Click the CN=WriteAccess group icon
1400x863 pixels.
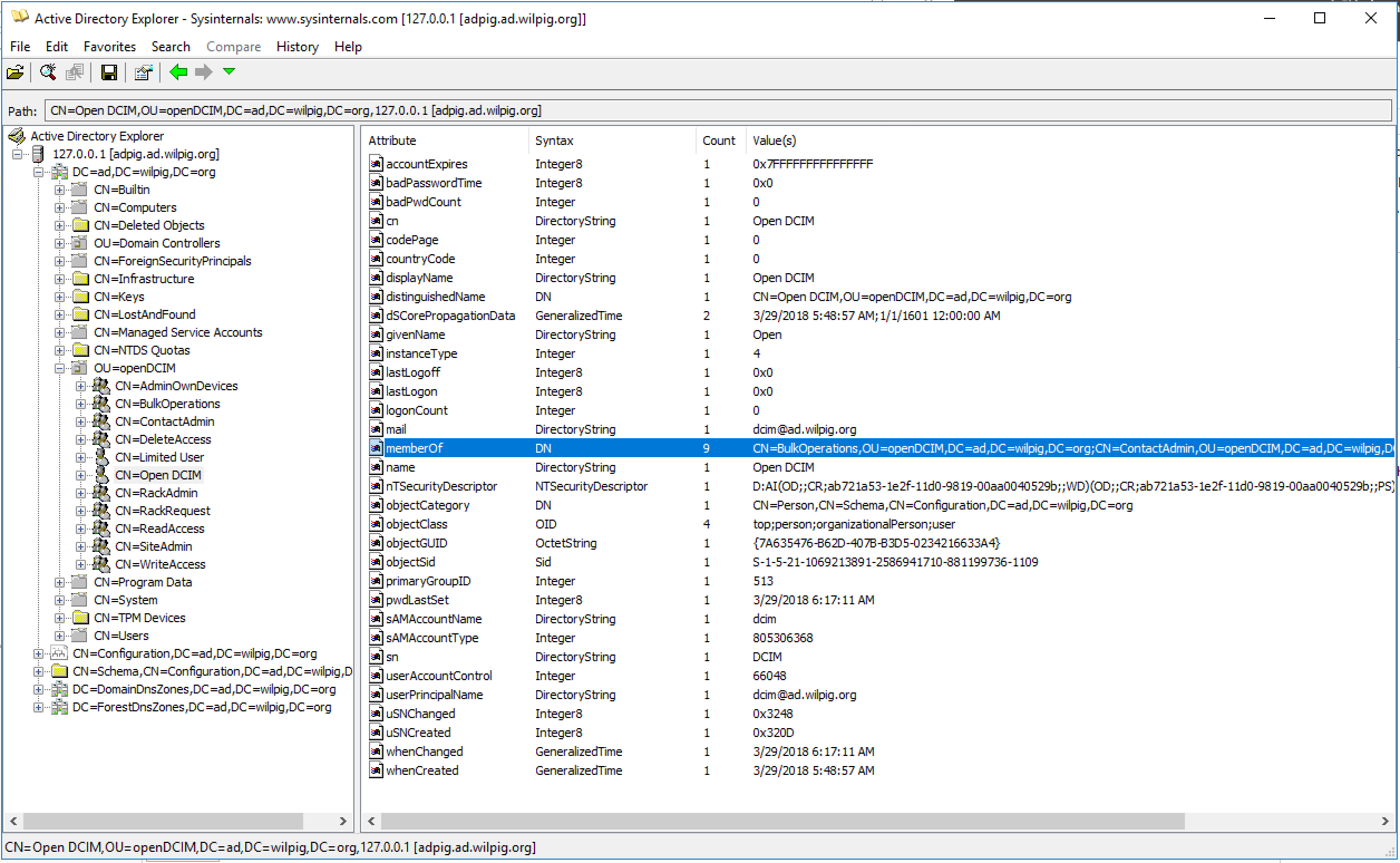101,564
